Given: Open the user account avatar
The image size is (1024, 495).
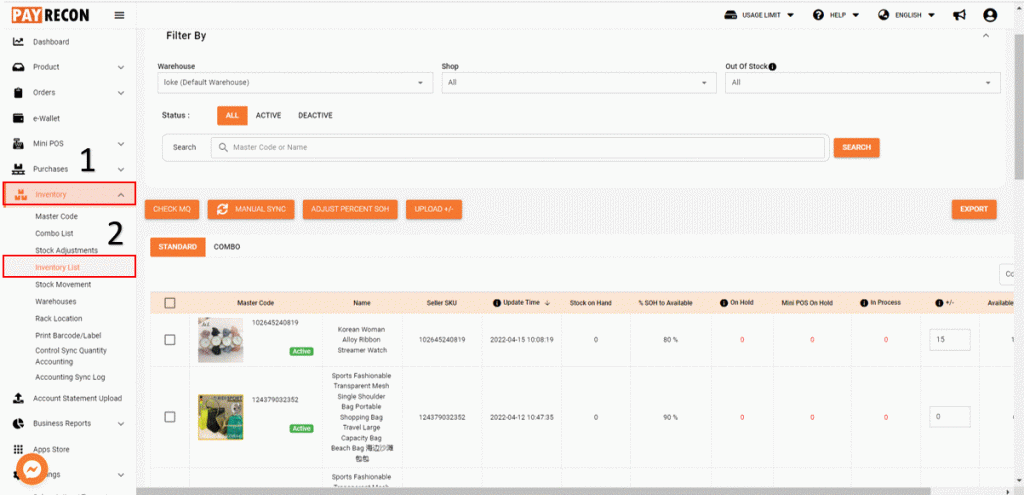Looking at the screenshot, I should point(990,15).
